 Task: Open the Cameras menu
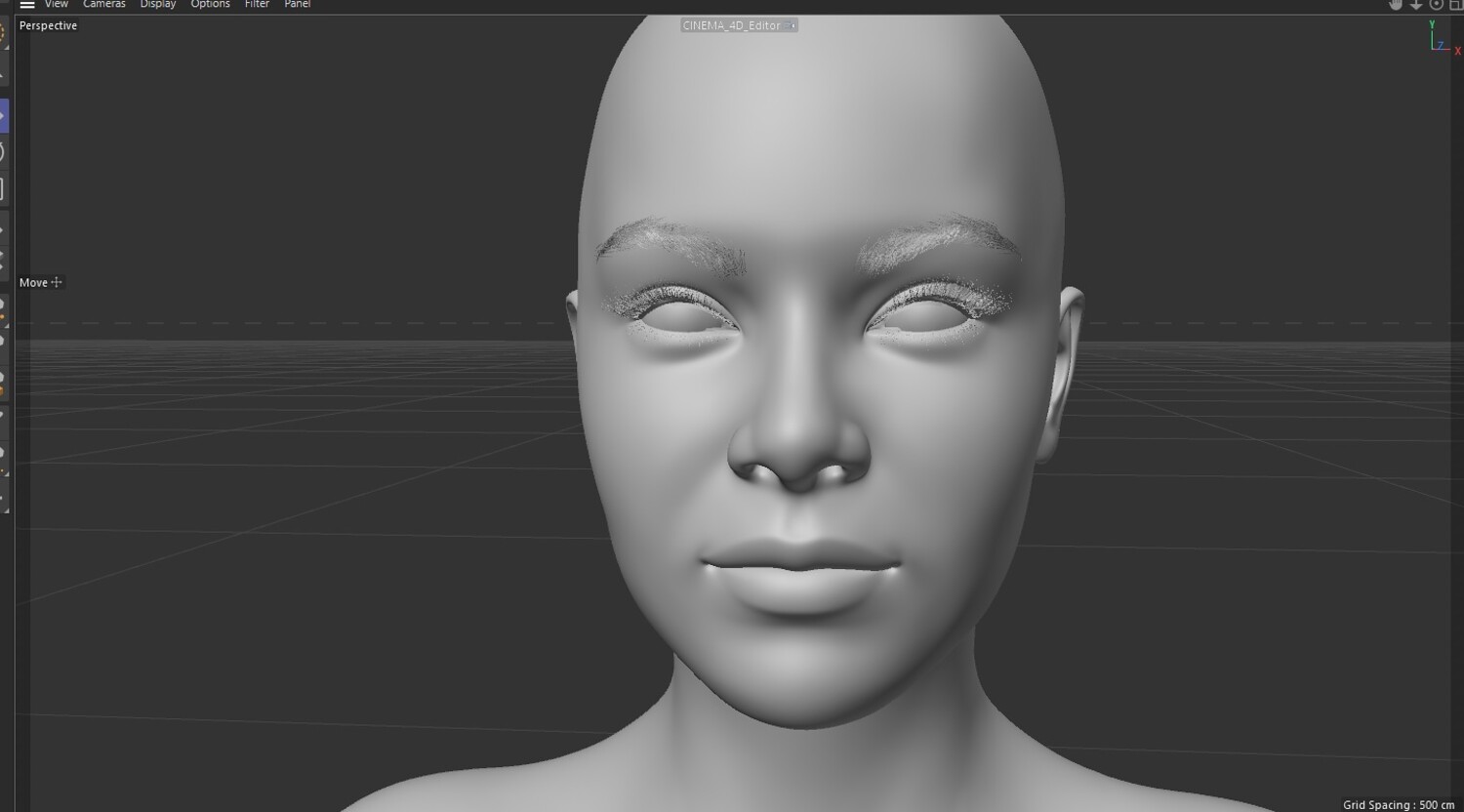pyautogui.click(x=104, y=5)
